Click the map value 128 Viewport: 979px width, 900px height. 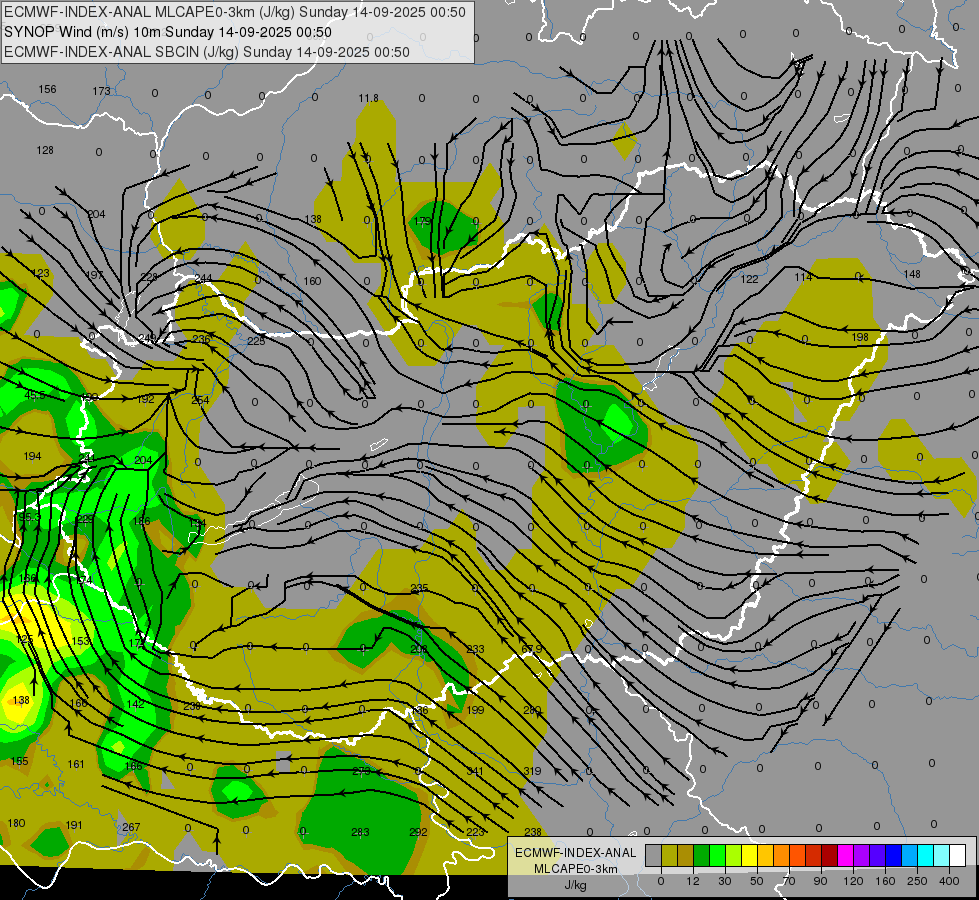click(x=45, y=150)
